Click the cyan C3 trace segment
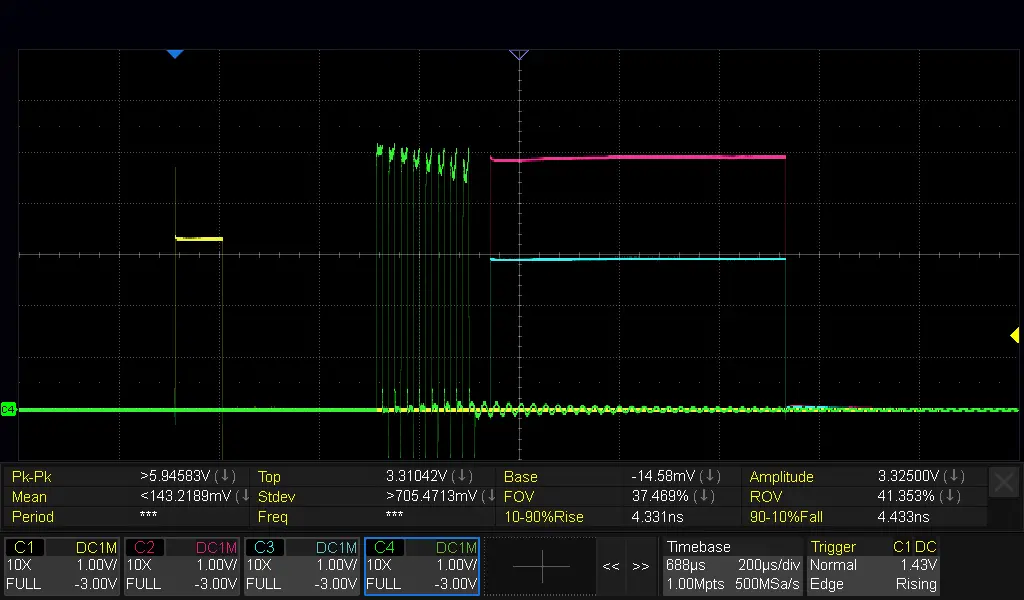1024x600 pixels. click(637, 259)
